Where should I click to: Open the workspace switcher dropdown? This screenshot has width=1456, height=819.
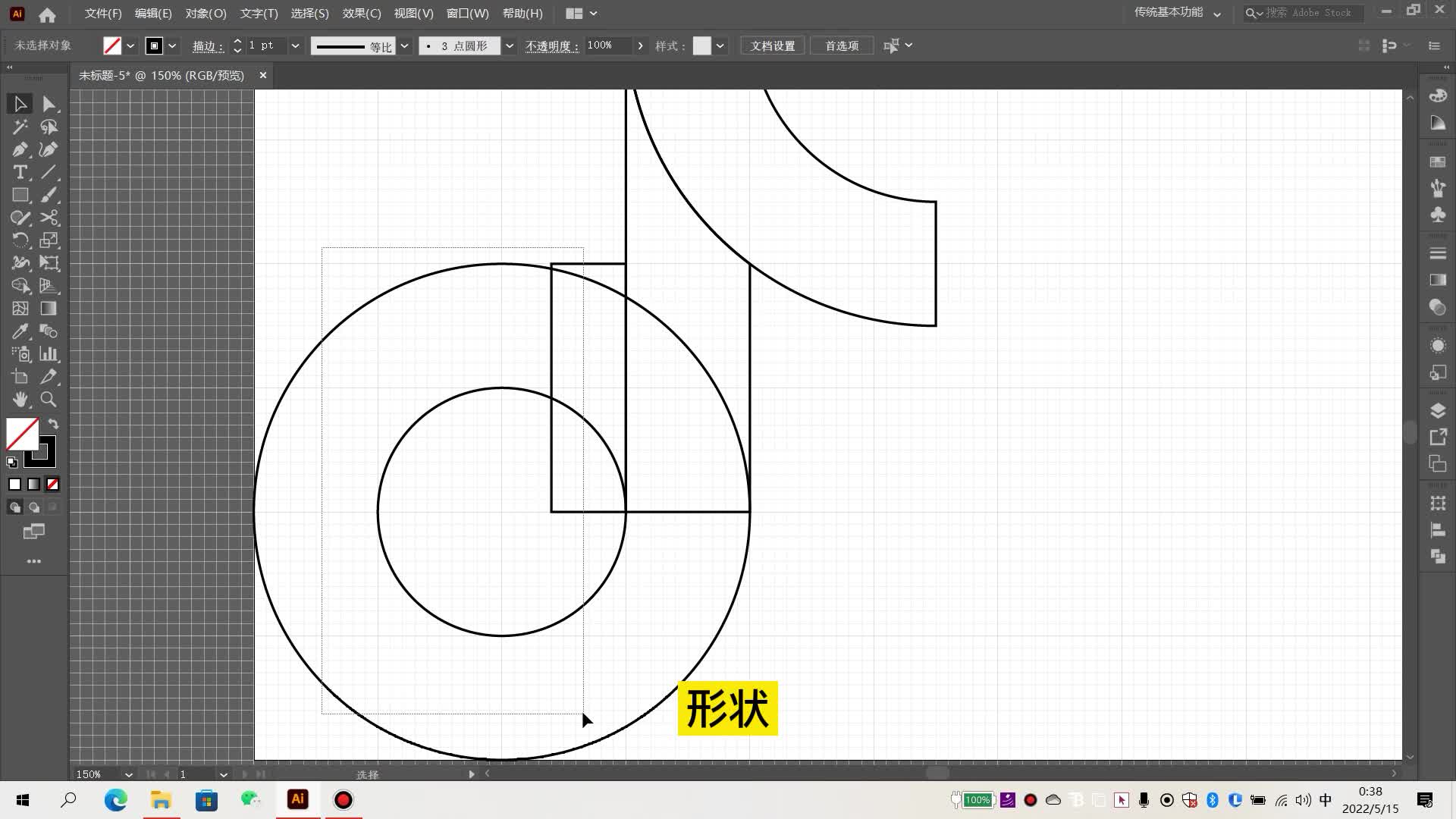(x=1216, y=13)
